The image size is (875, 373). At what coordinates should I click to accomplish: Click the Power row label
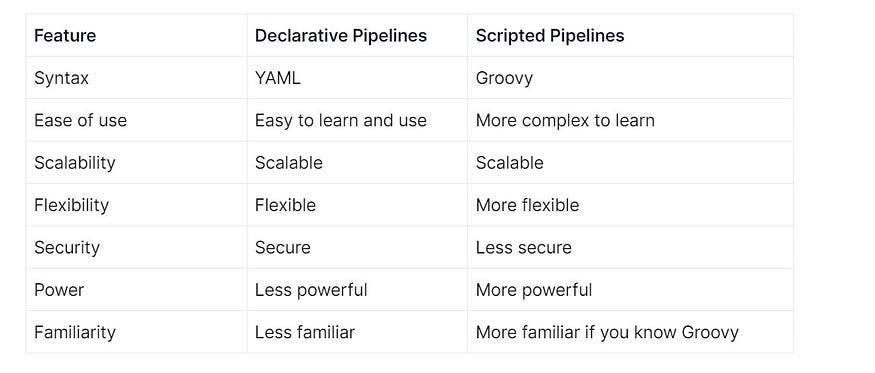point(59,290)
